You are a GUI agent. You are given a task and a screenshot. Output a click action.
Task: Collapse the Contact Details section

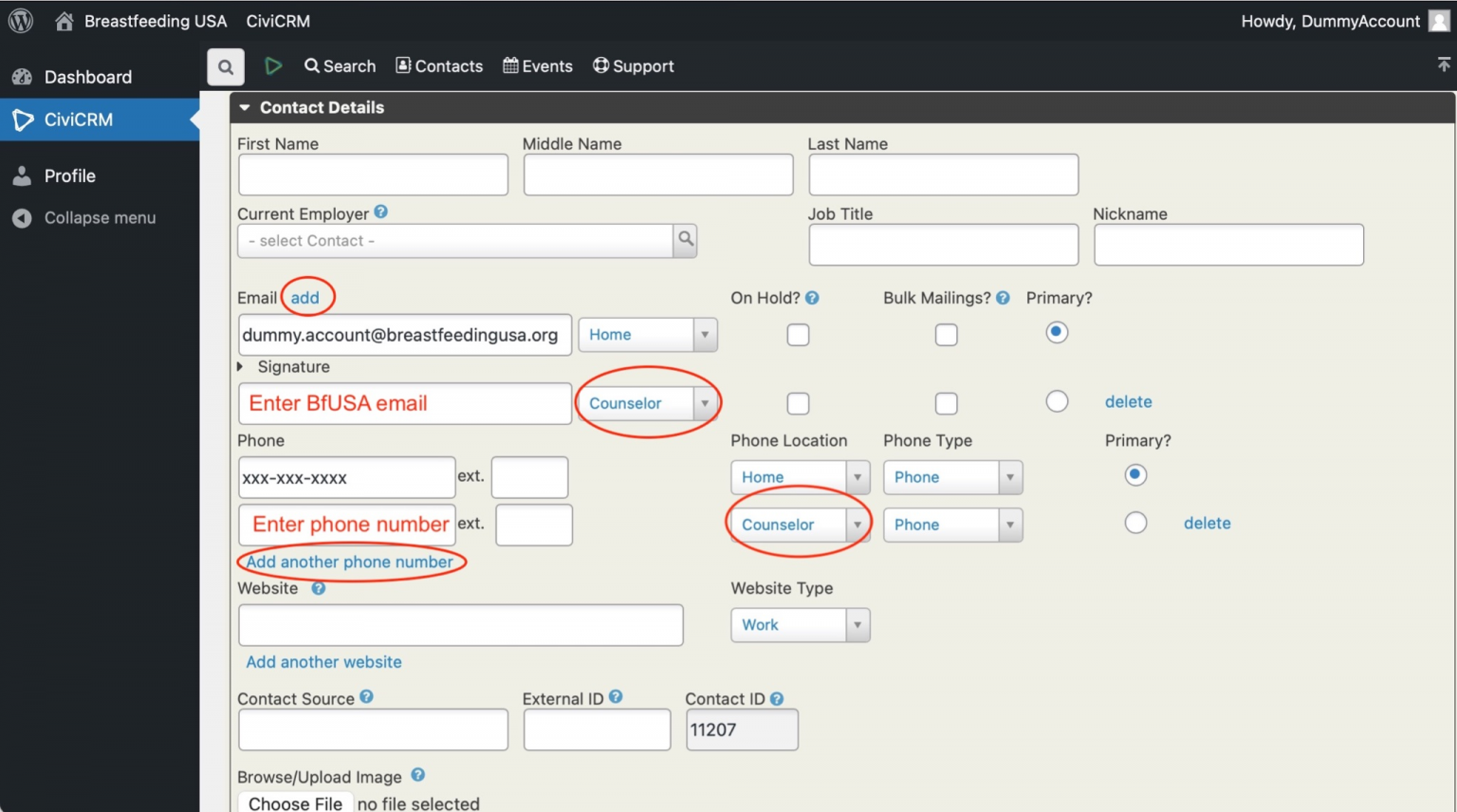pyautogui.click(x=244, y=108)
